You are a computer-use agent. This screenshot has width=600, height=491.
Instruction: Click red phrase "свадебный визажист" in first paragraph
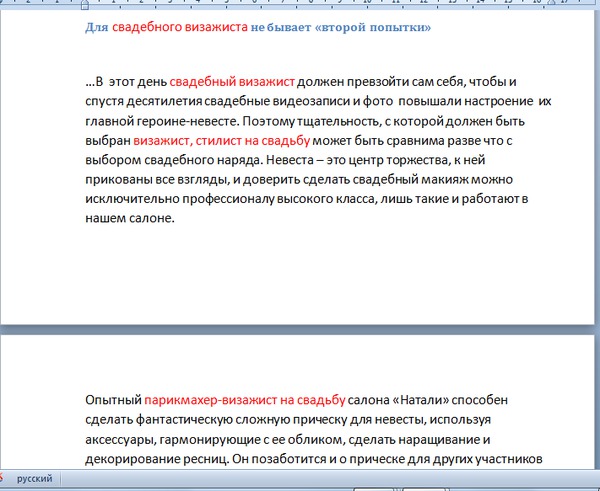[x=232, y=82]
